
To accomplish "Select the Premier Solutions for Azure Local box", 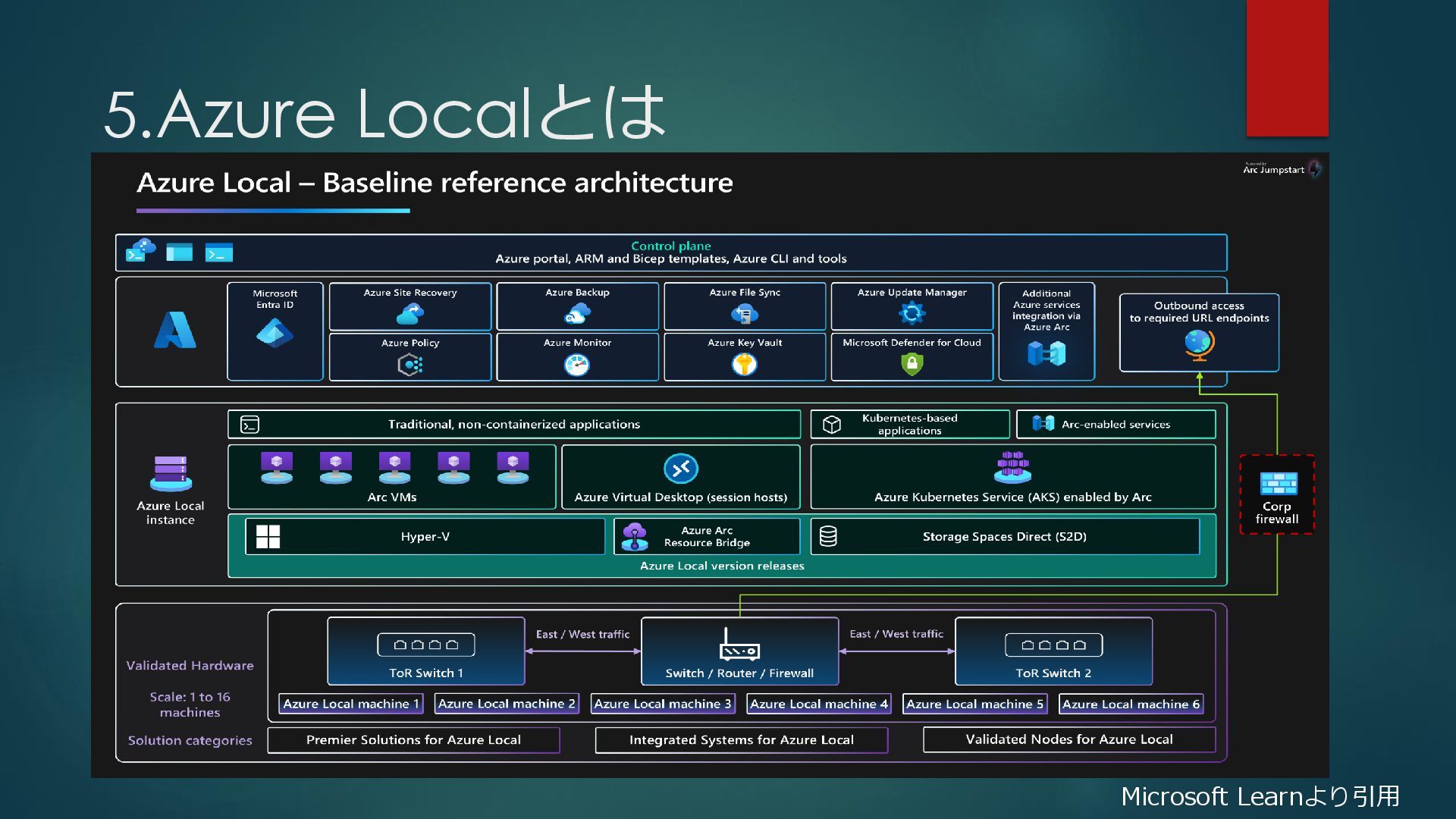I will click(413, 740).
